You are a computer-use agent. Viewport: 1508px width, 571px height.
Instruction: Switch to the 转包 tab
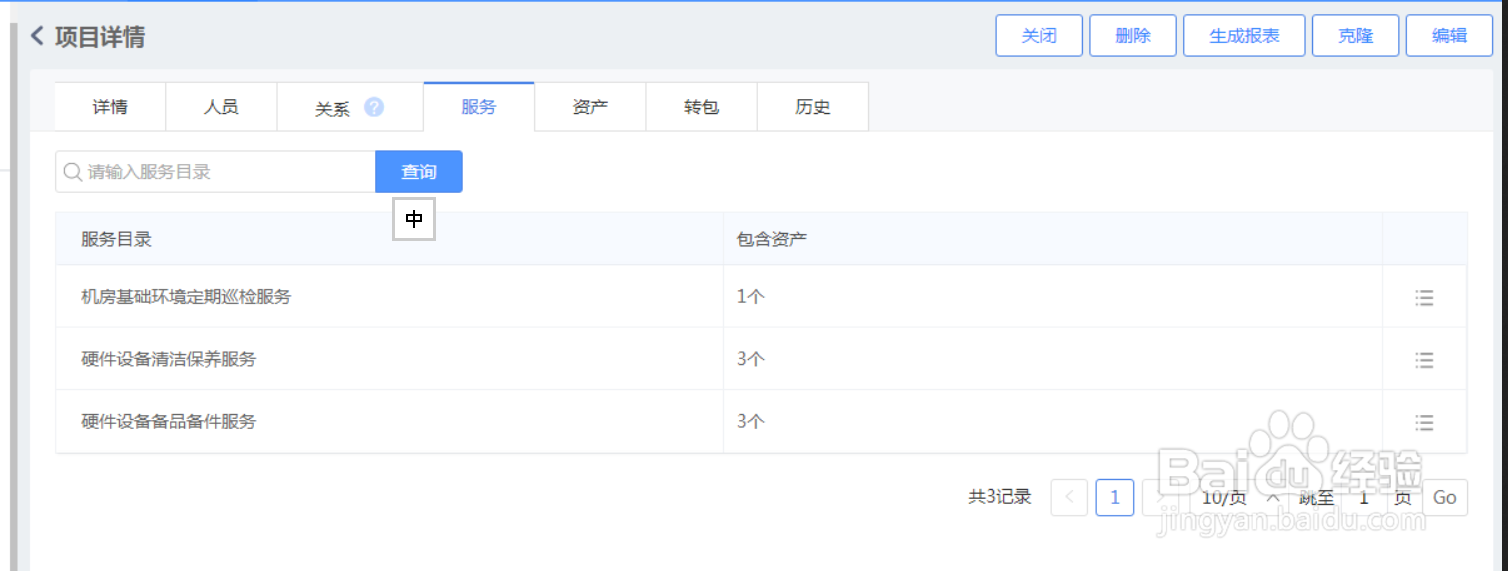(702, 107)
